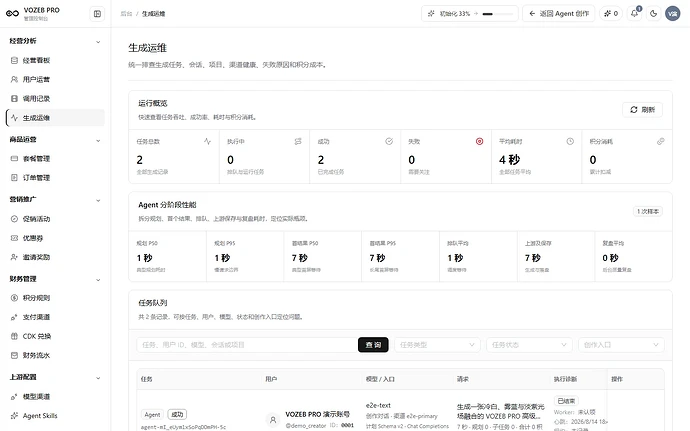Collapse the 经营分析 sidebar group
Screen dimensions: 690x431
[x=98, y=42]
